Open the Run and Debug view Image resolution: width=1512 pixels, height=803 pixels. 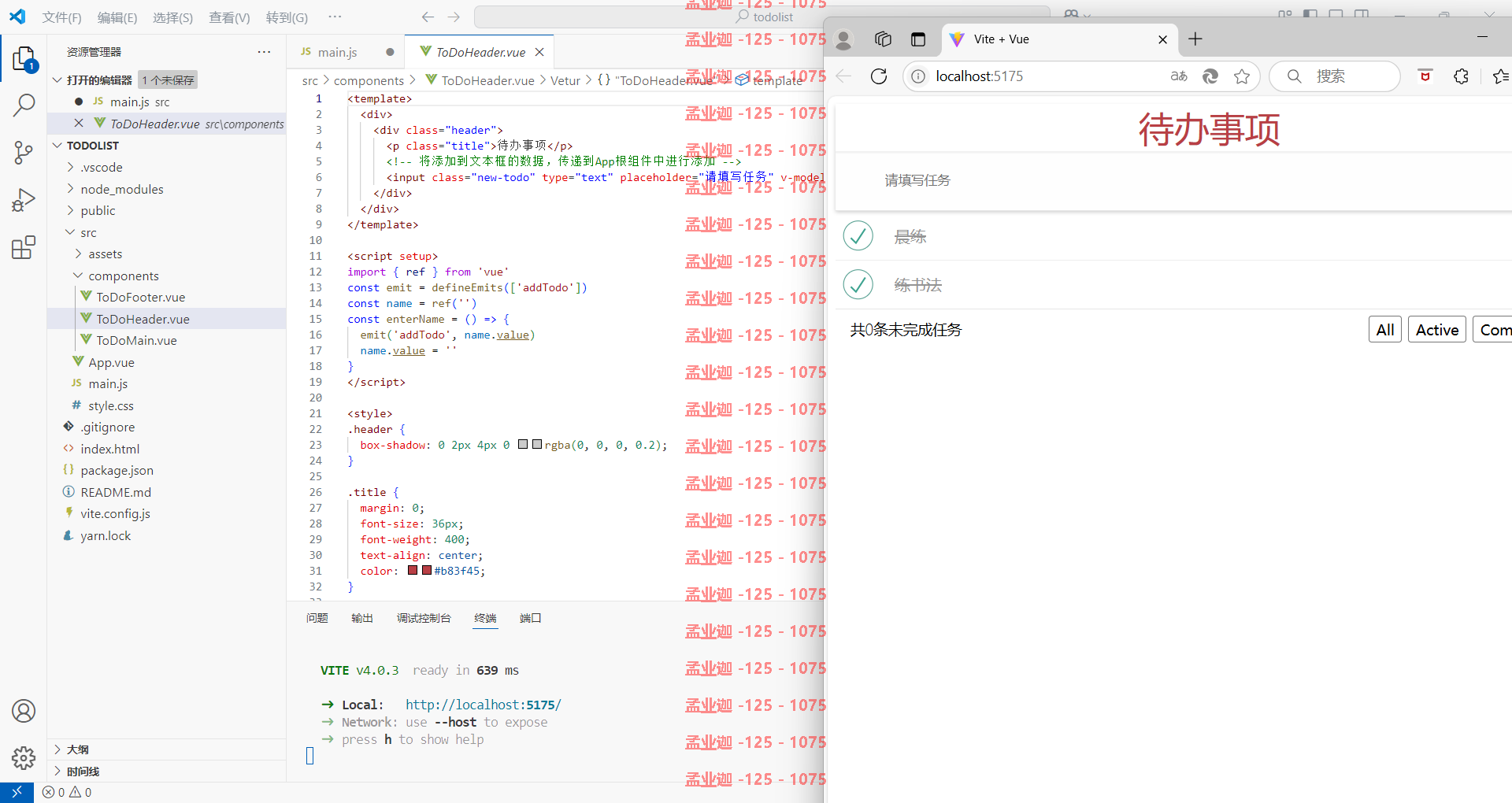(24, 200)
